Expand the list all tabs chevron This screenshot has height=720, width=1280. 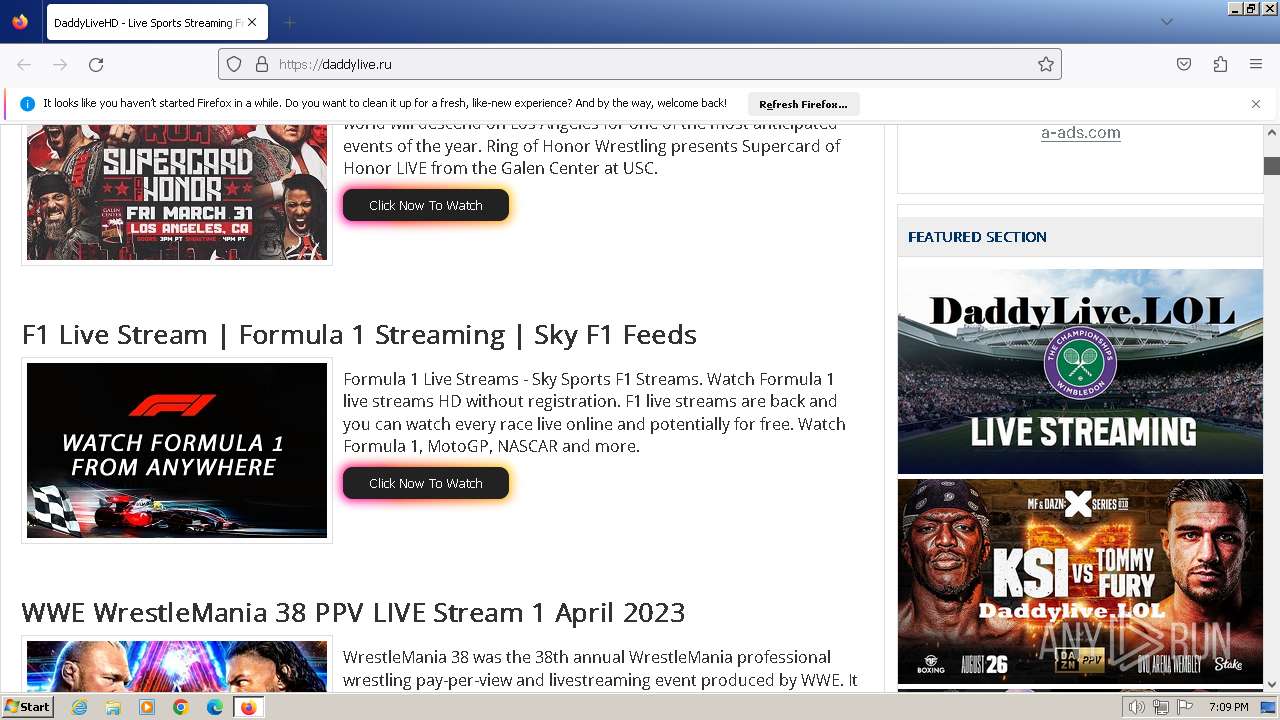click(1166, 22)
